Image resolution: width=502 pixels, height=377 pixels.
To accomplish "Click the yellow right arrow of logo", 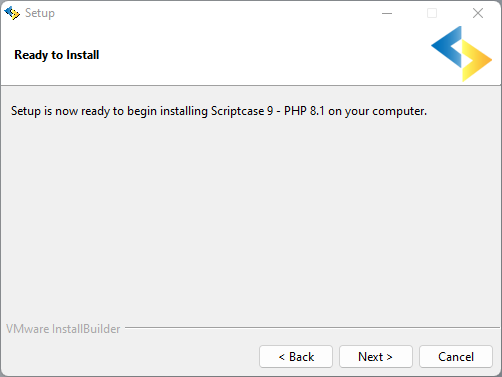I will [477, 61].
